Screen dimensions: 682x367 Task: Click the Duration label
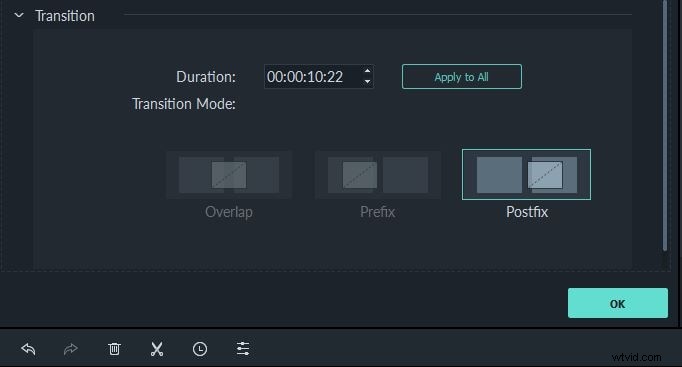point(206,77)
